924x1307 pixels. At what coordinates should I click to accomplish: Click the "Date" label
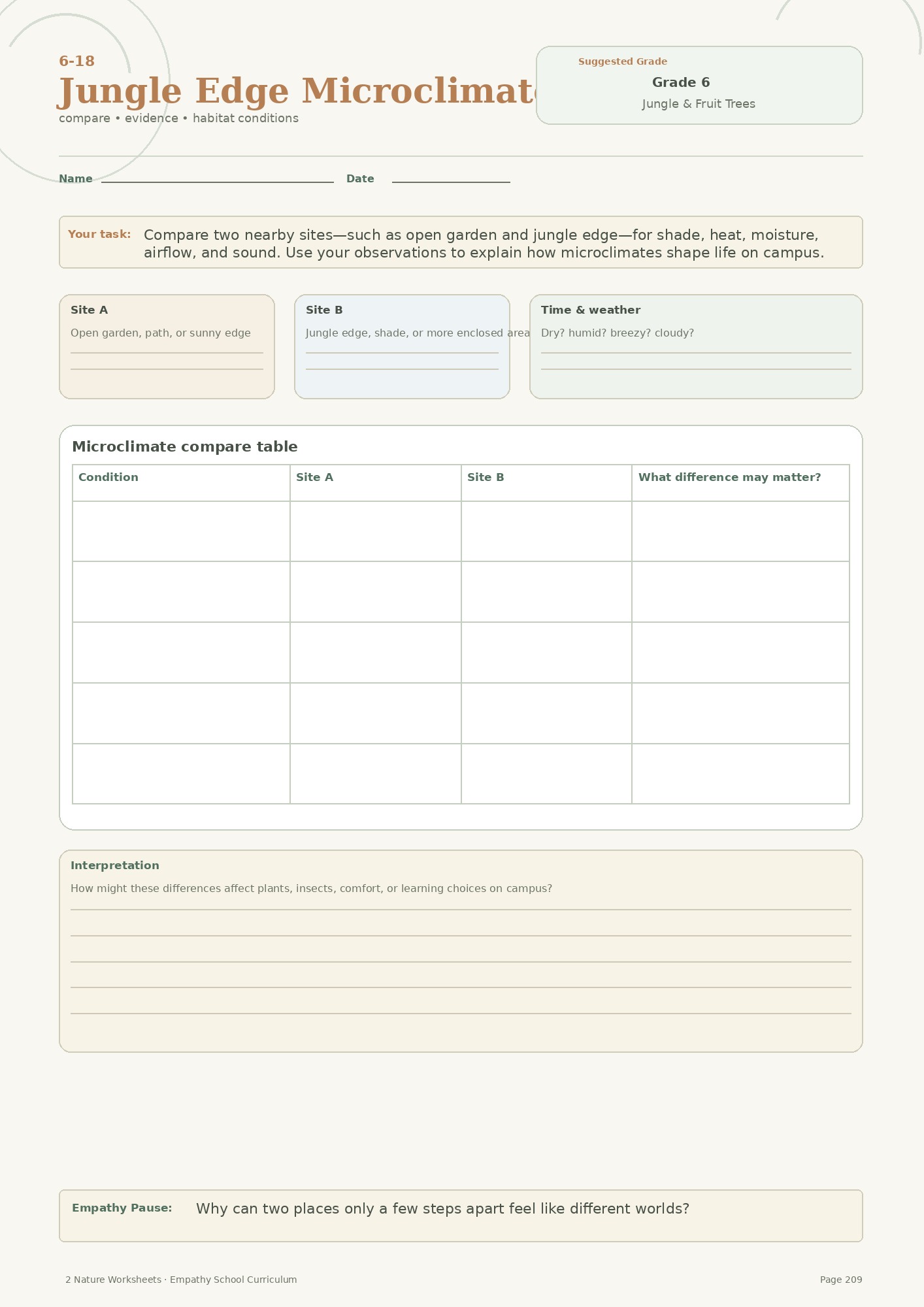pyautogui.click(x=360, y=179)
